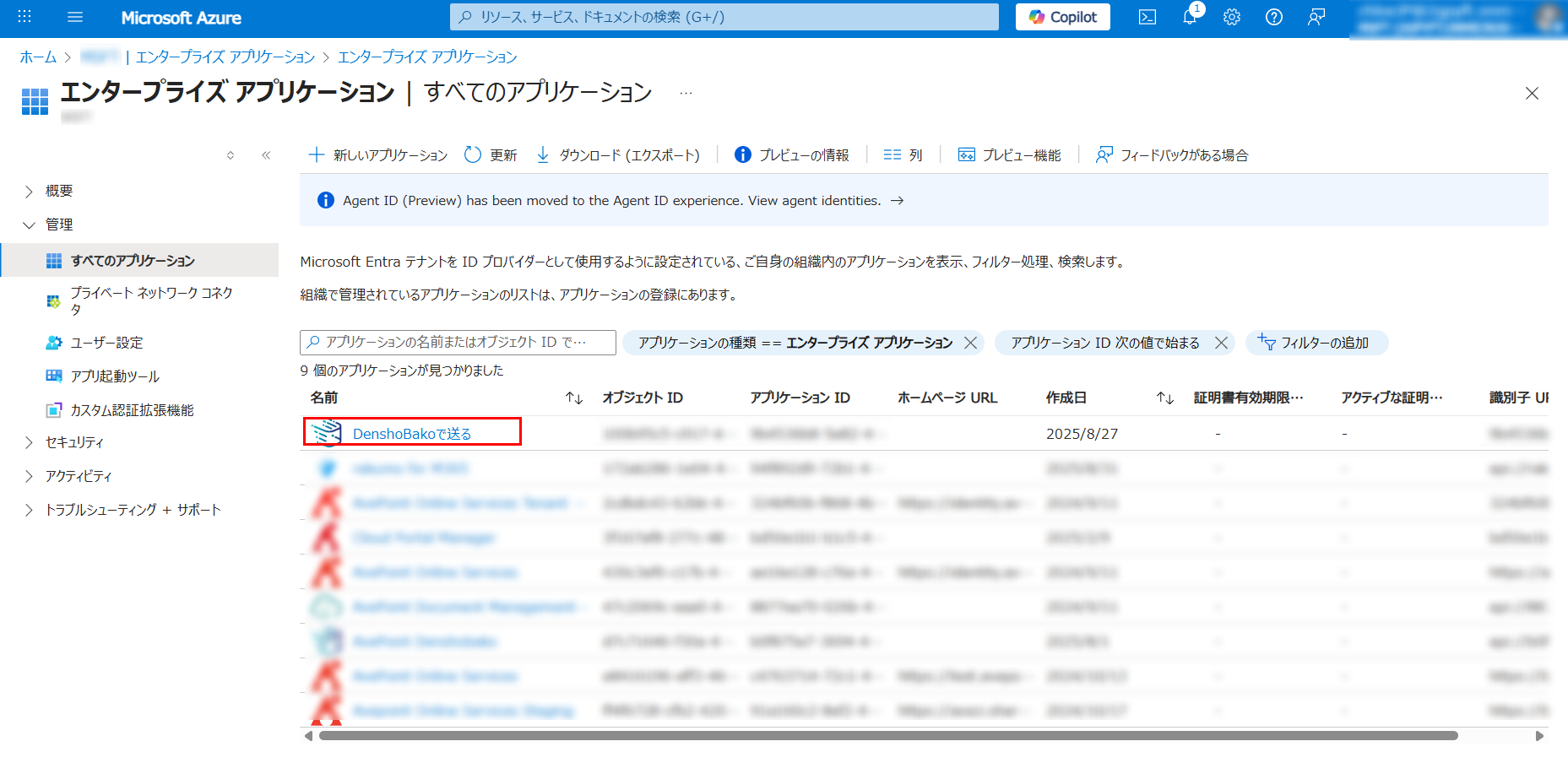Open the アプリケーション ID filter pill
Image resolution: width=1568 pixels, height=763 pixels.
point(1105,343)
